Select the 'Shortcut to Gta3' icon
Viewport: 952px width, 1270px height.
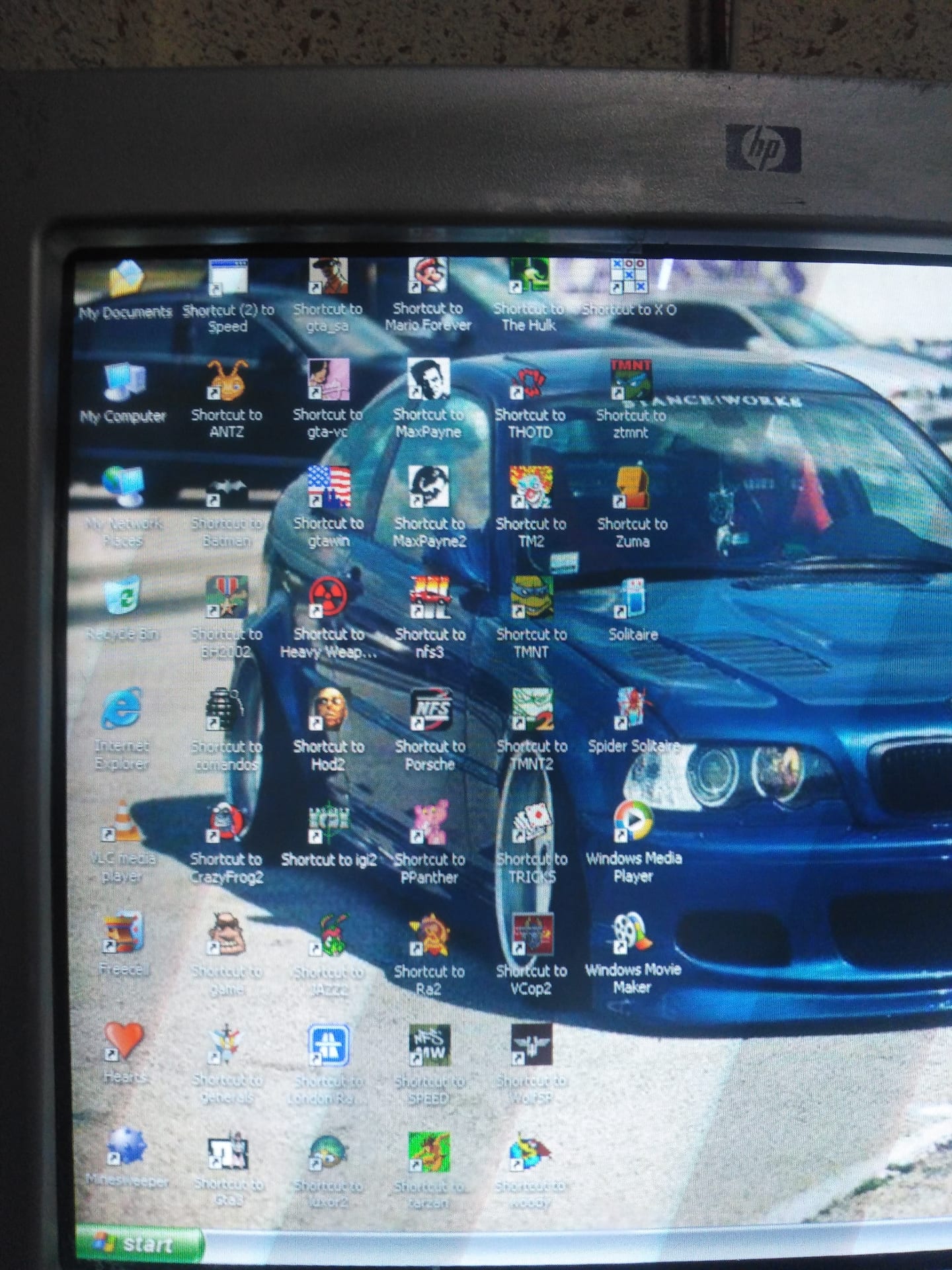(229, 1152)
